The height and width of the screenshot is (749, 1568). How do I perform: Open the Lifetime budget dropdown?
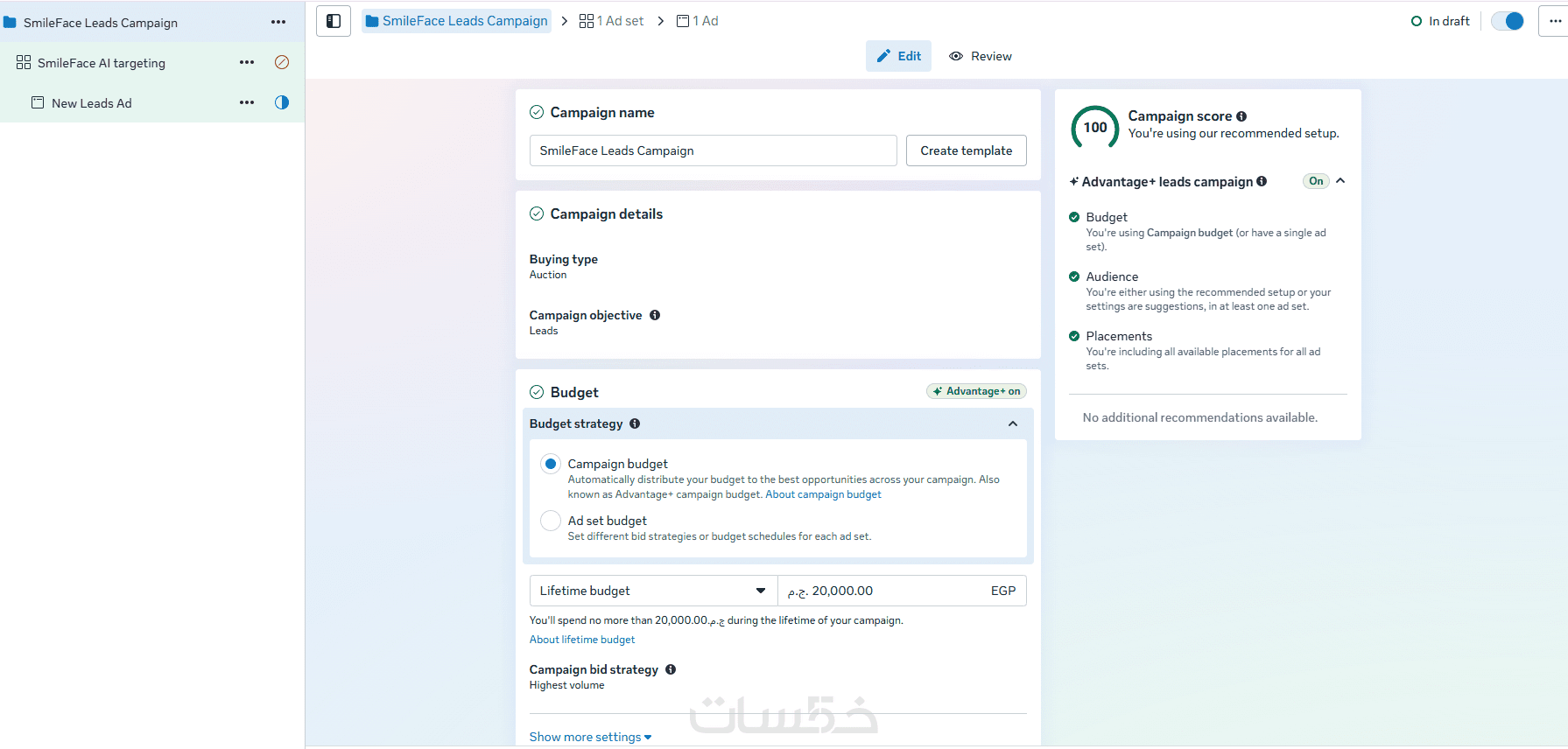654,591
